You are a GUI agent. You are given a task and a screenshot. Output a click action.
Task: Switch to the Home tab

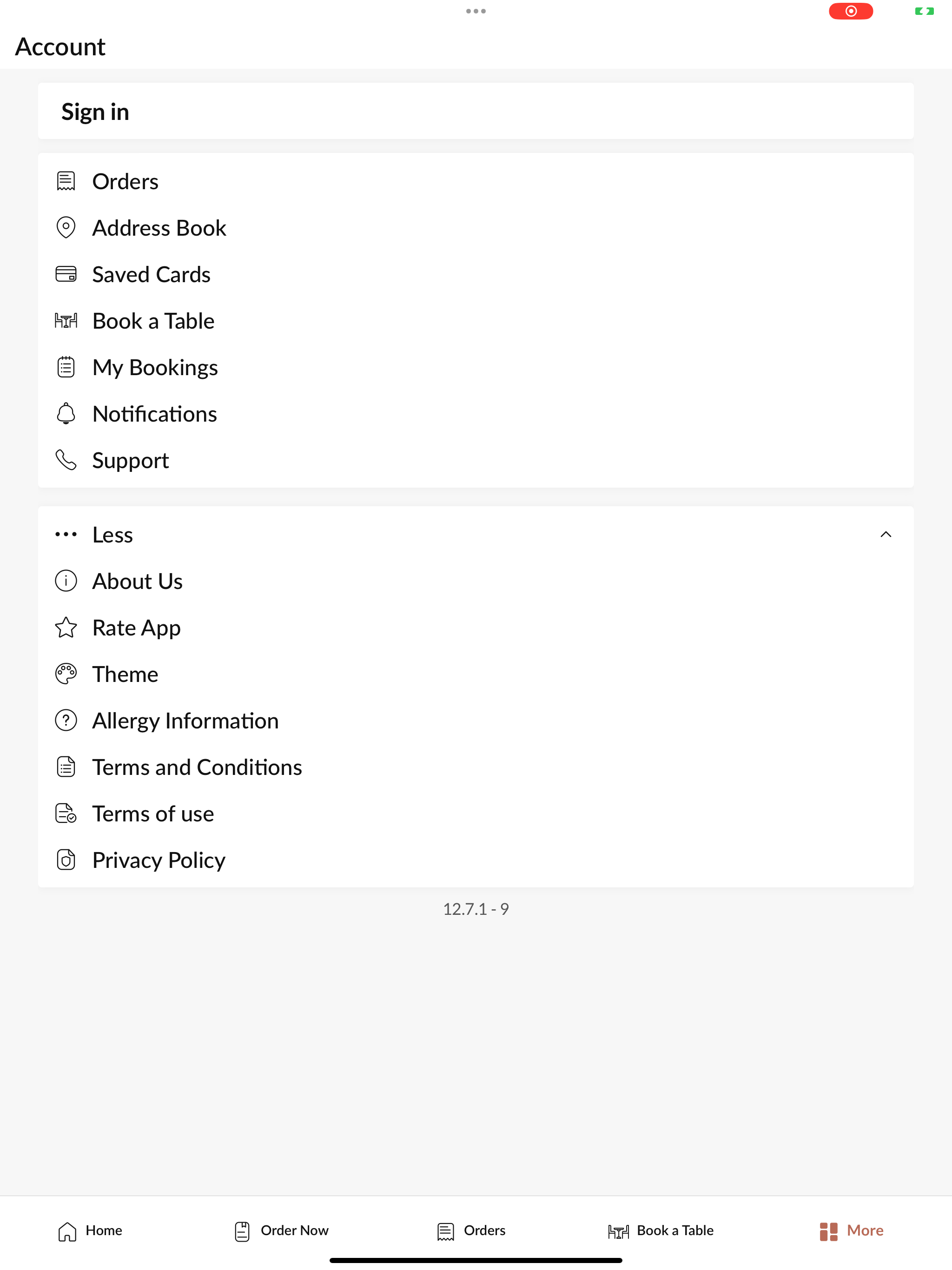coord(90,1231)
